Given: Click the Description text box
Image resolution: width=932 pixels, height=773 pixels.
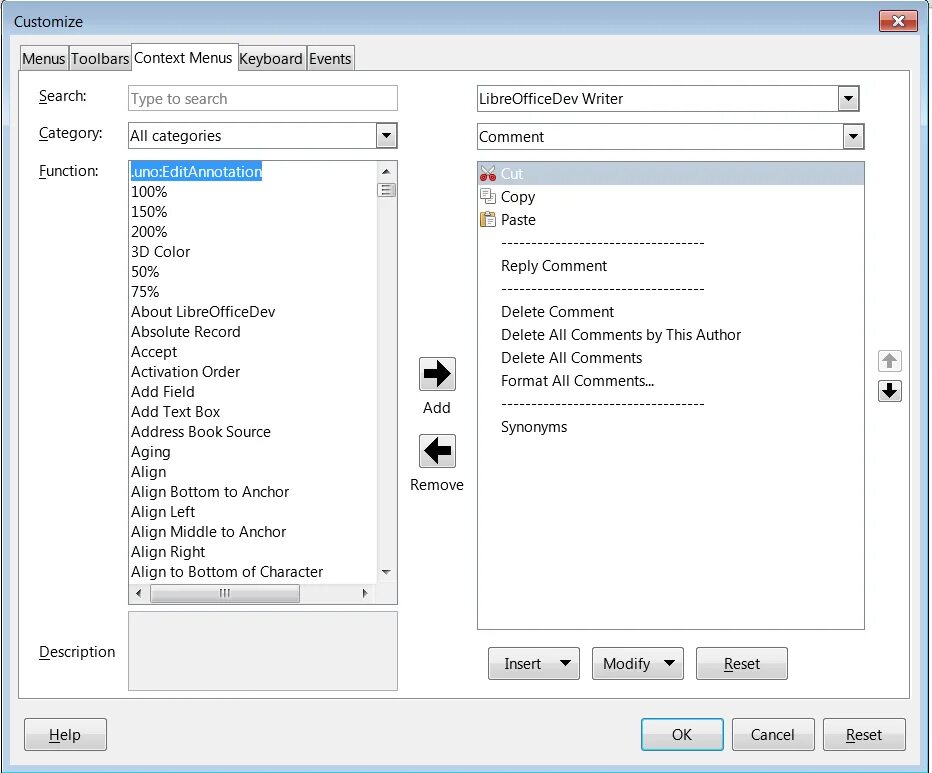Looking at the screenshot, I should point(263,651).
